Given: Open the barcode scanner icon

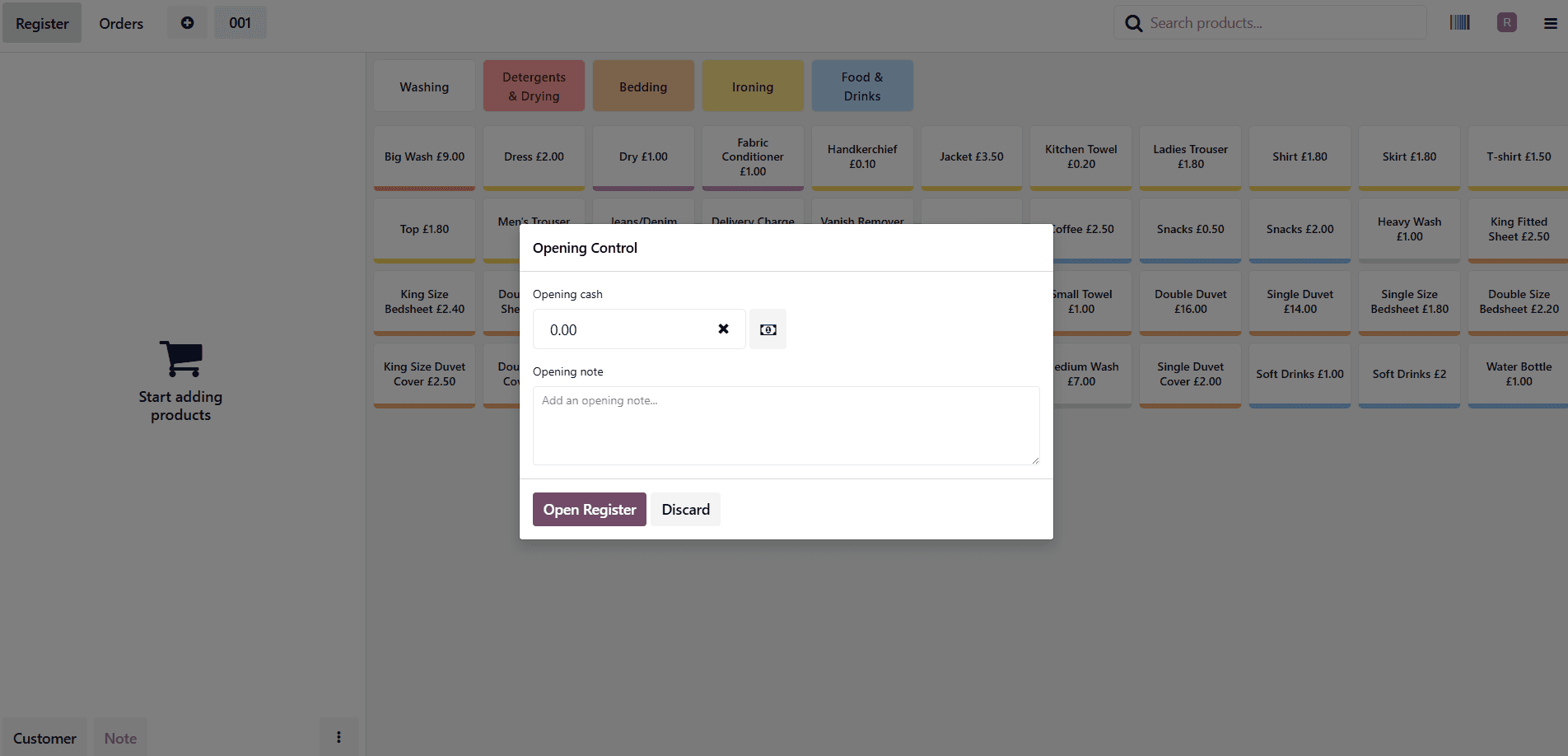Looking at the screenshot, I should 1459,23.
